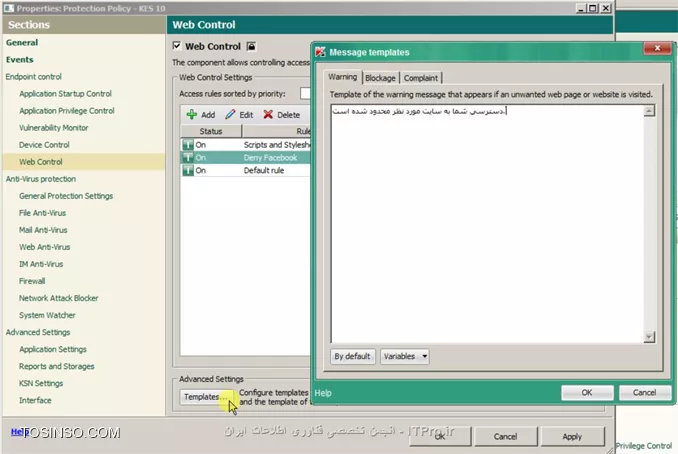Click scroll down arrow of template text area

point(649,337)
